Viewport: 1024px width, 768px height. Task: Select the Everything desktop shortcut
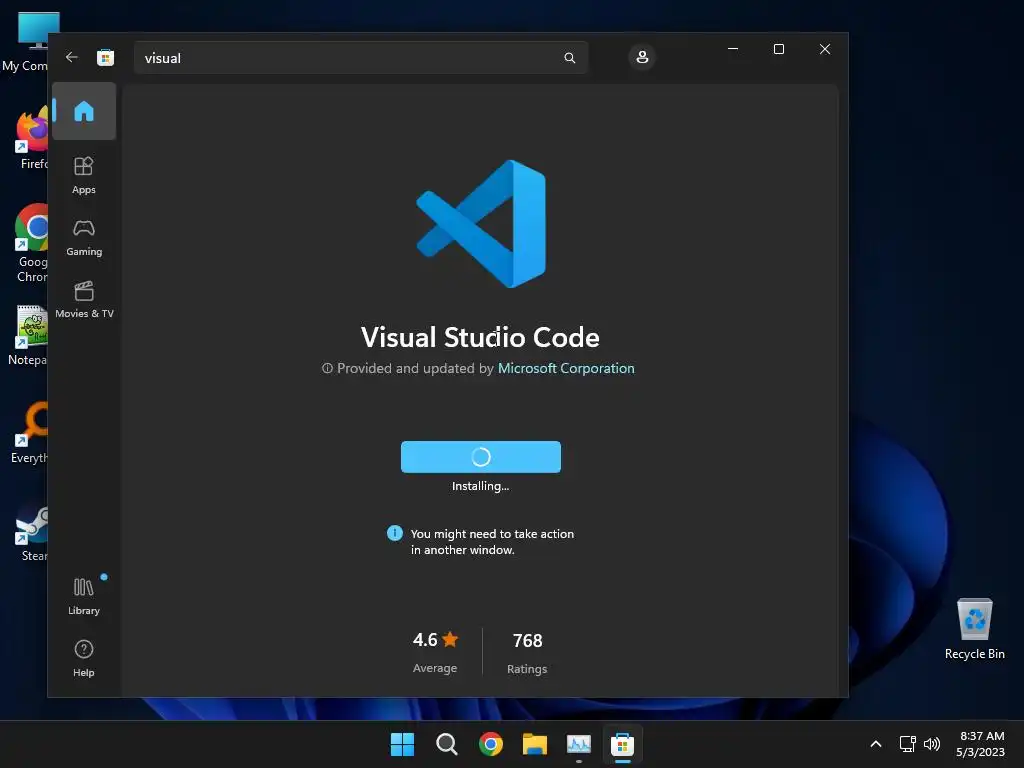(x=29, y=433)
